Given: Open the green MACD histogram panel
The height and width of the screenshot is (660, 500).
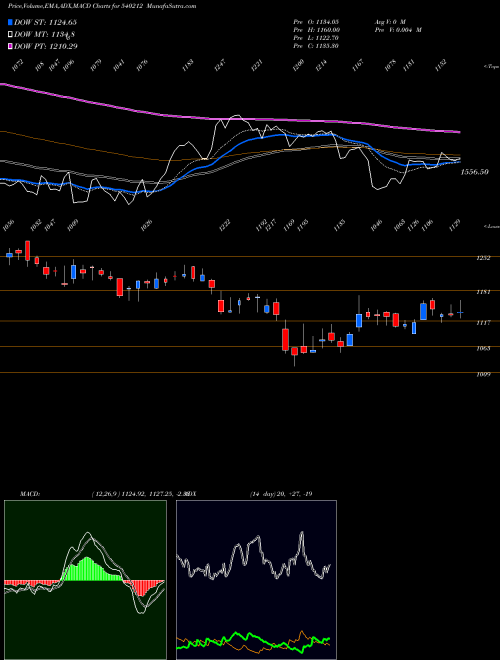Looking at the screenshot, I should 85,580.
